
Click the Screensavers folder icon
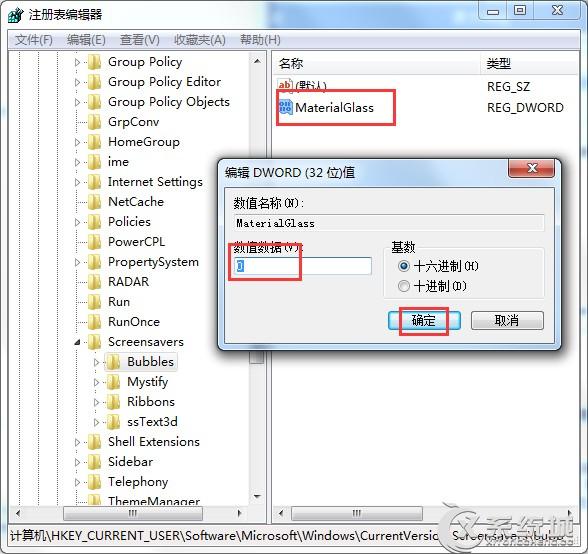tap(94, 342)
